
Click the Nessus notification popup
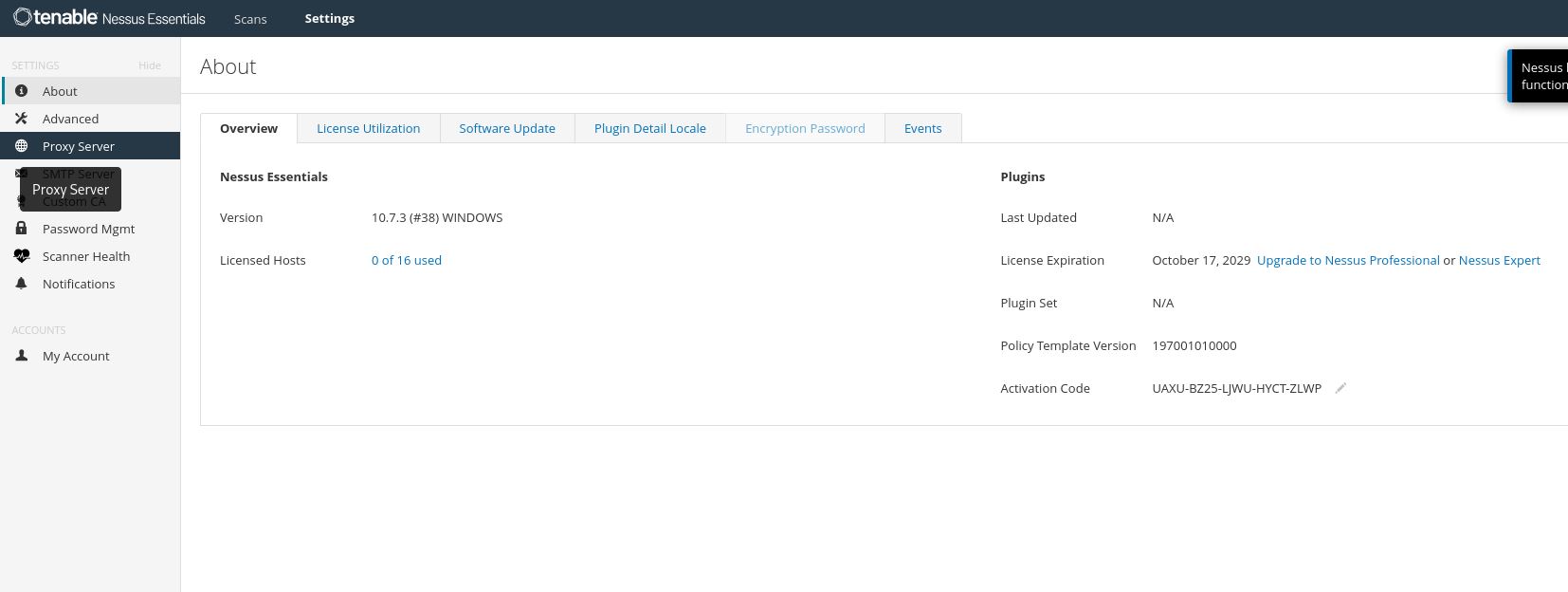[x=1538, y=76]
